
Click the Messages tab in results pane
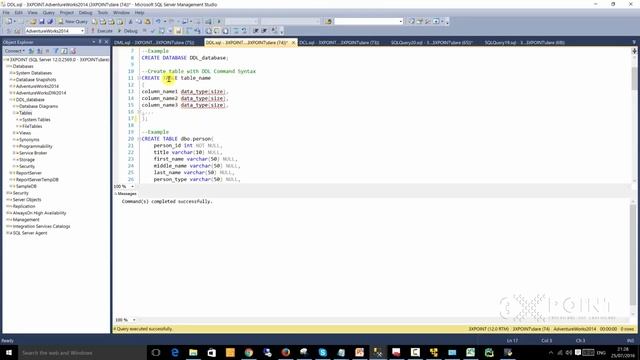126,194
